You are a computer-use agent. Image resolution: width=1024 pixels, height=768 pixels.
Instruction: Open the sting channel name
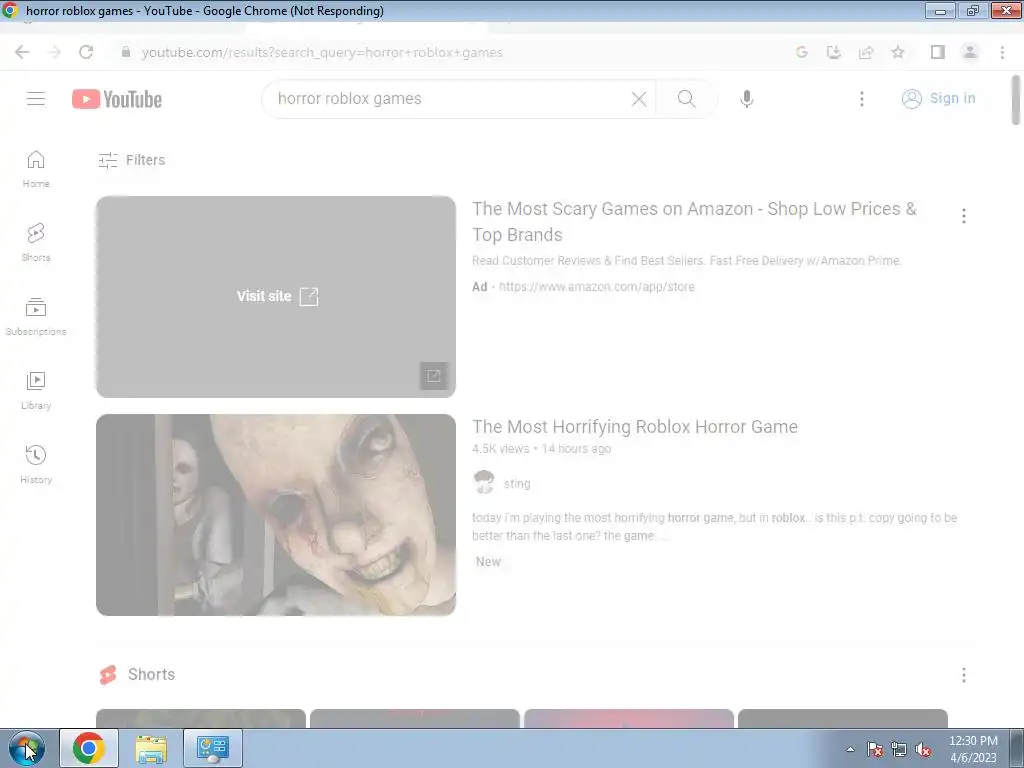click(x=517, y=484)
